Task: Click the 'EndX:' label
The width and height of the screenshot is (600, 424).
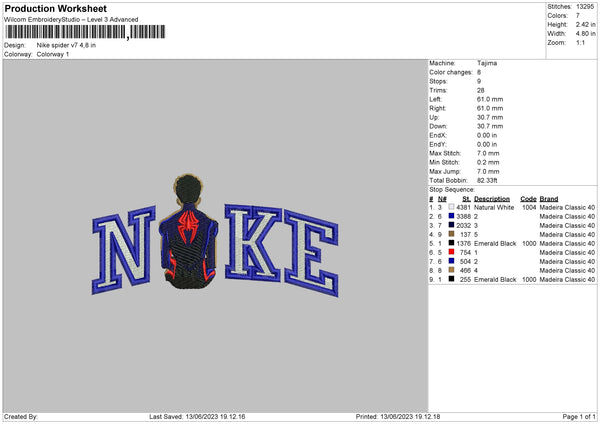Action: pos(438,135)
